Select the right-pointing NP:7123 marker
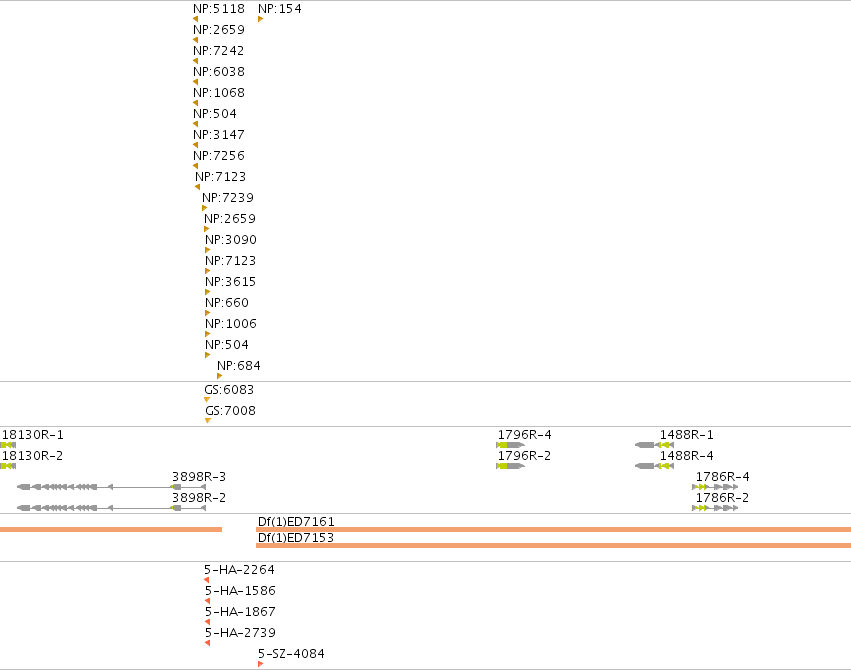This screenshot has height=670, width=851. click(207, 271)
